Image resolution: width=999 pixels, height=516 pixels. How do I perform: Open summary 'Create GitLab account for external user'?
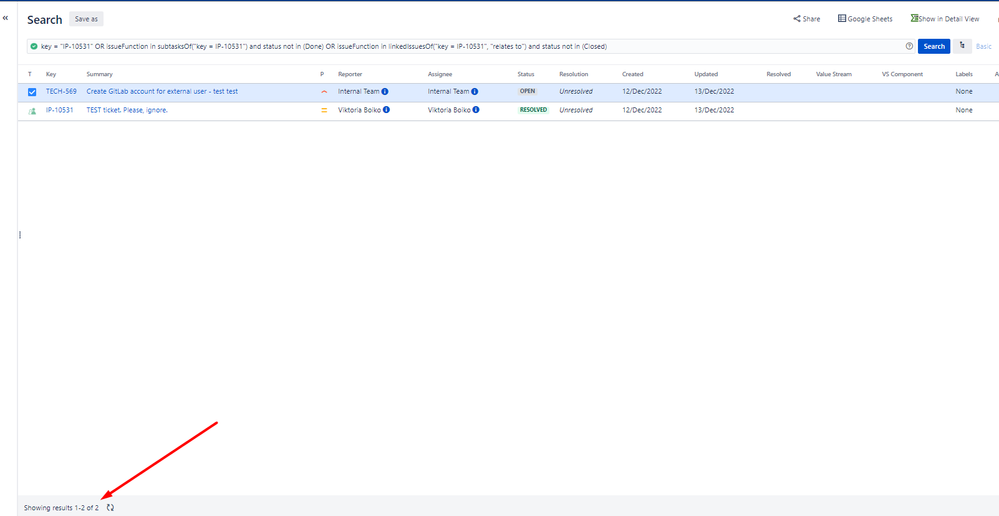pyautogui.click(x=162, y=91)
